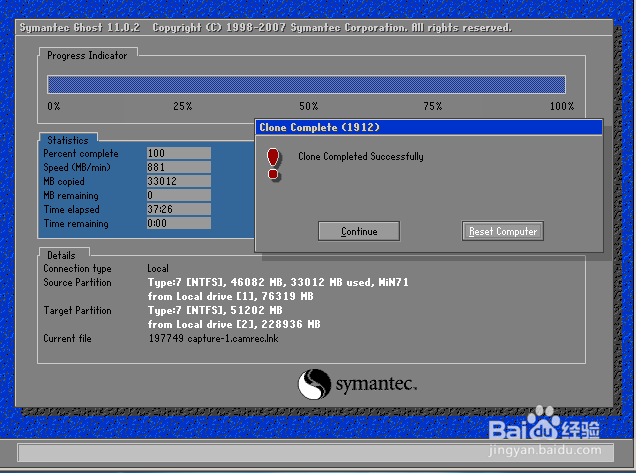The width and height of the screenshot is (636, 473).
Task: Click the 25% progress marker
Action: click(x=183, y=106)
